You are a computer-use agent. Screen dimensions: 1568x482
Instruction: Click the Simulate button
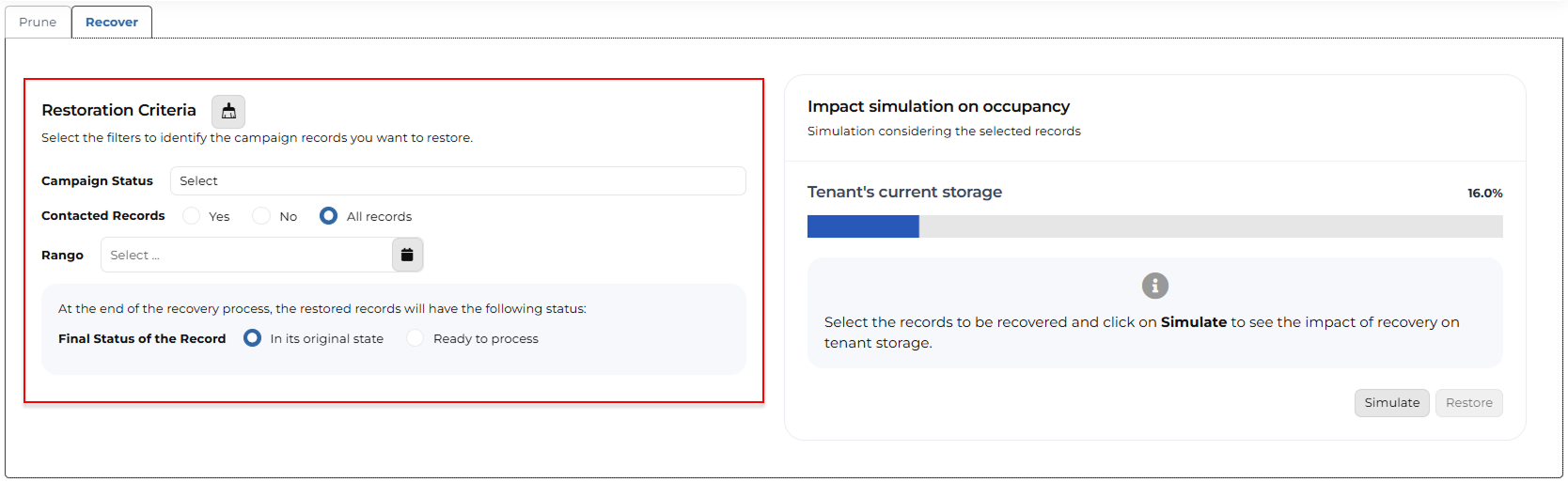click(x=1392, y=403)
